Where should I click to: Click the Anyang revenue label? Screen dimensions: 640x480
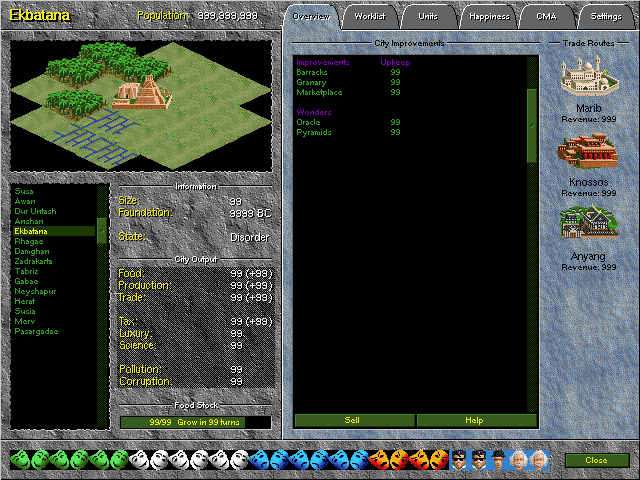[589, 267]
